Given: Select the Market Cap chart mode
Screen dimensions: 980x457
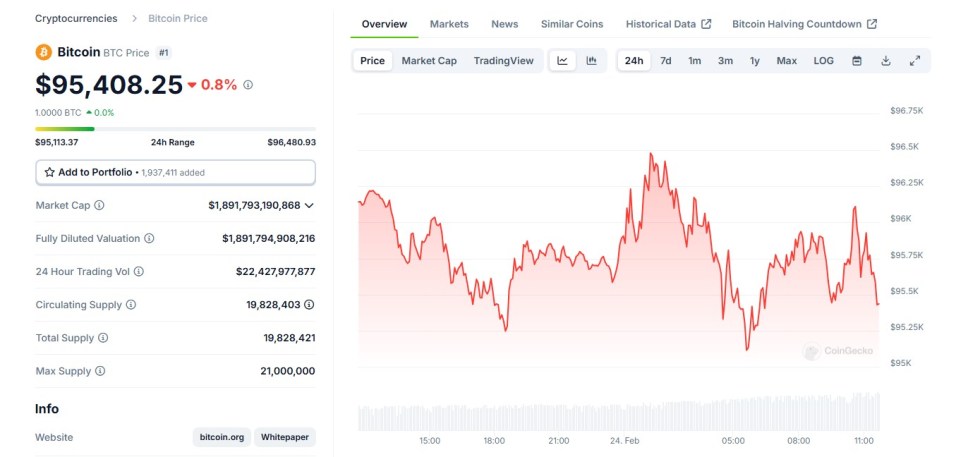Looking at the screenshot, I should [429, 61].
